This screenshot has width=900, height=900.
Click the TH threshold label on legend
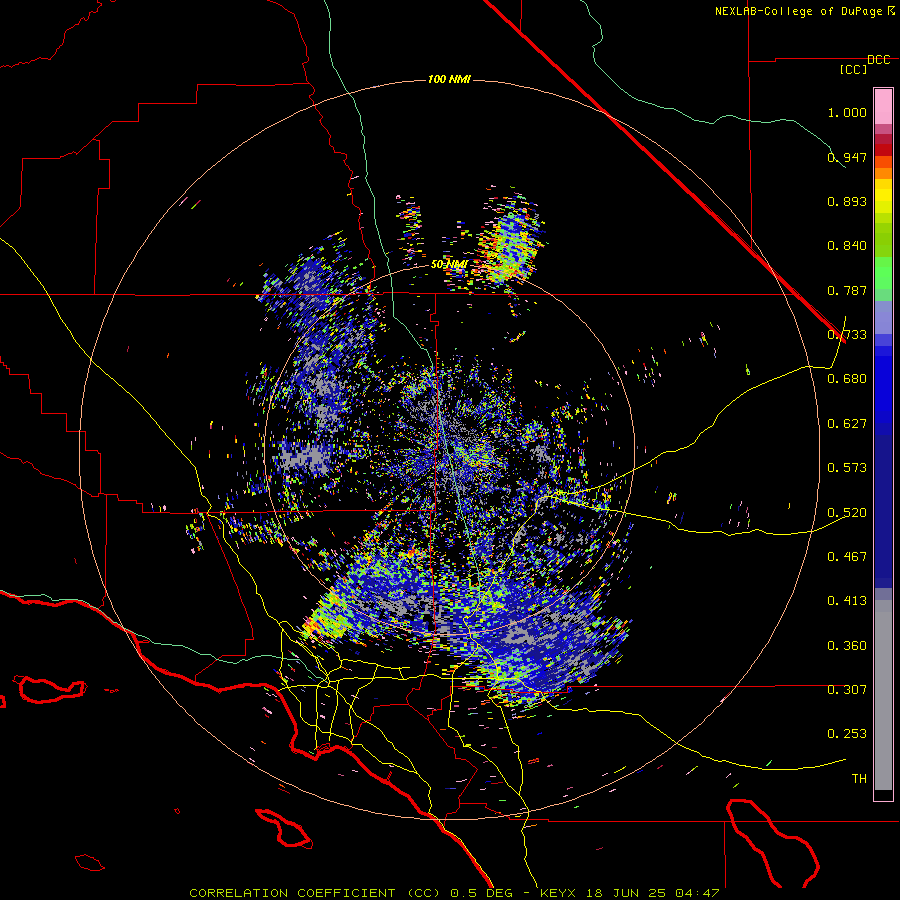859,779
